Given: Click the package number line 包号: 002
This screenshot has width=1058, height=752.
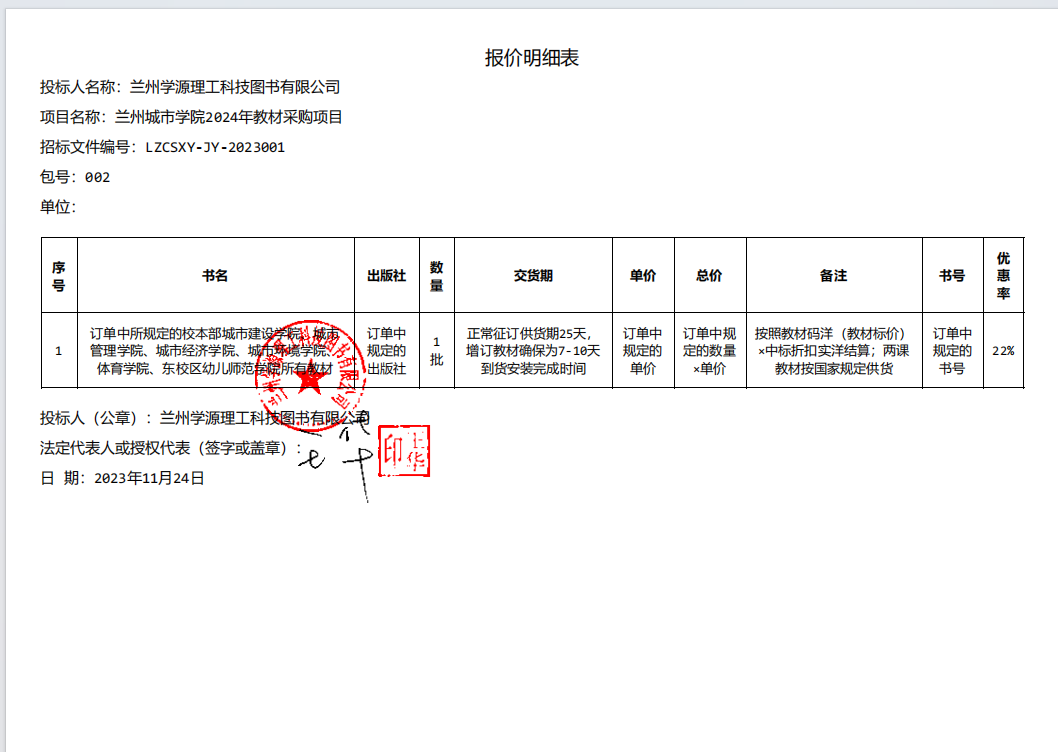Looking at the screenshot, I should [x=75, y=177].
